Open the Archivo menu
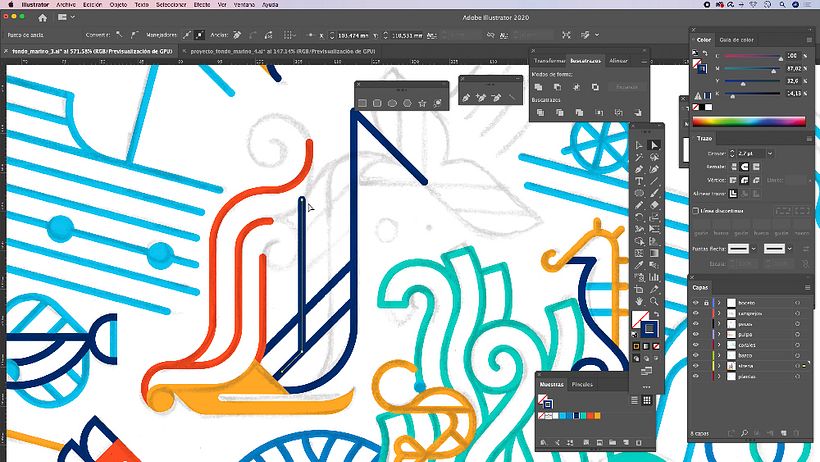 coord(66,5)
